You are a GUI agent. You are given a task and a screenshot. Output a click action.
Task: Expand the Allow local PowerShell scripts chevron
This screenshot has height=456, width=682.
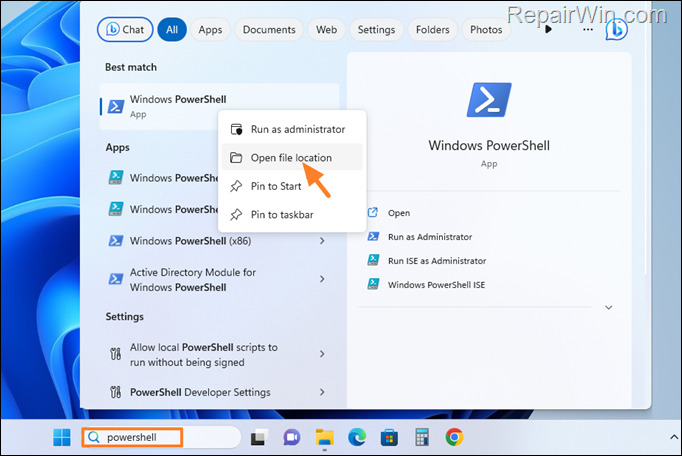point(322,354)
